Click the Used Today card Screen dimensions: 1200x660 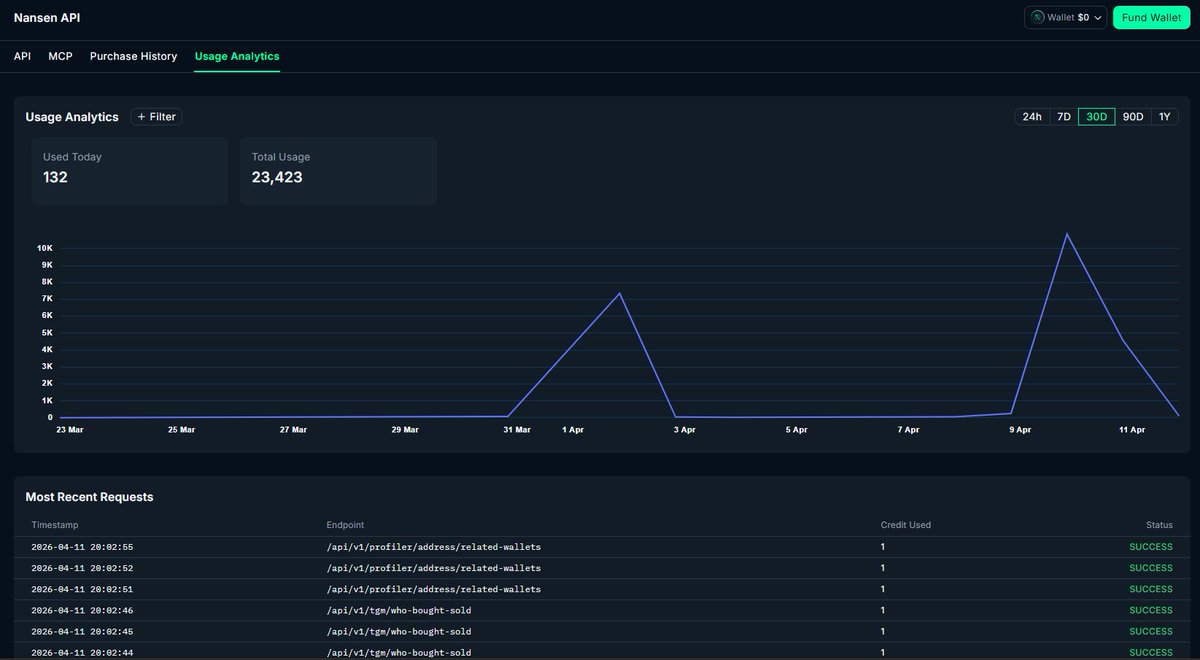coord(129,171)
